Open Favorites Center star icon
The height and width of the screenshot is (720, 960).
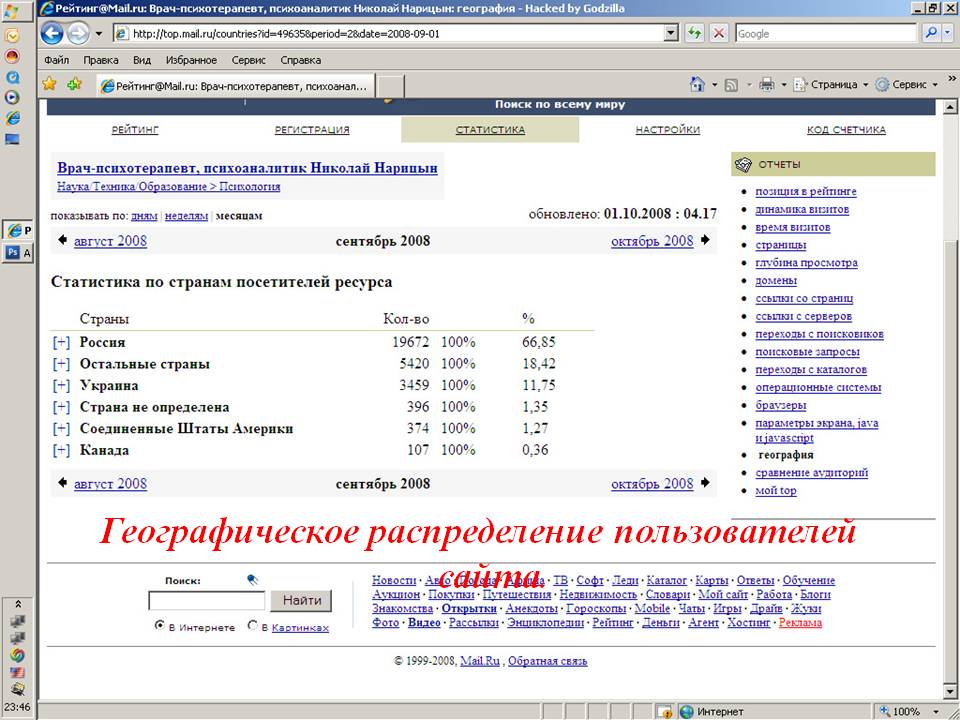pyautogui.click(x=49, y=84)
